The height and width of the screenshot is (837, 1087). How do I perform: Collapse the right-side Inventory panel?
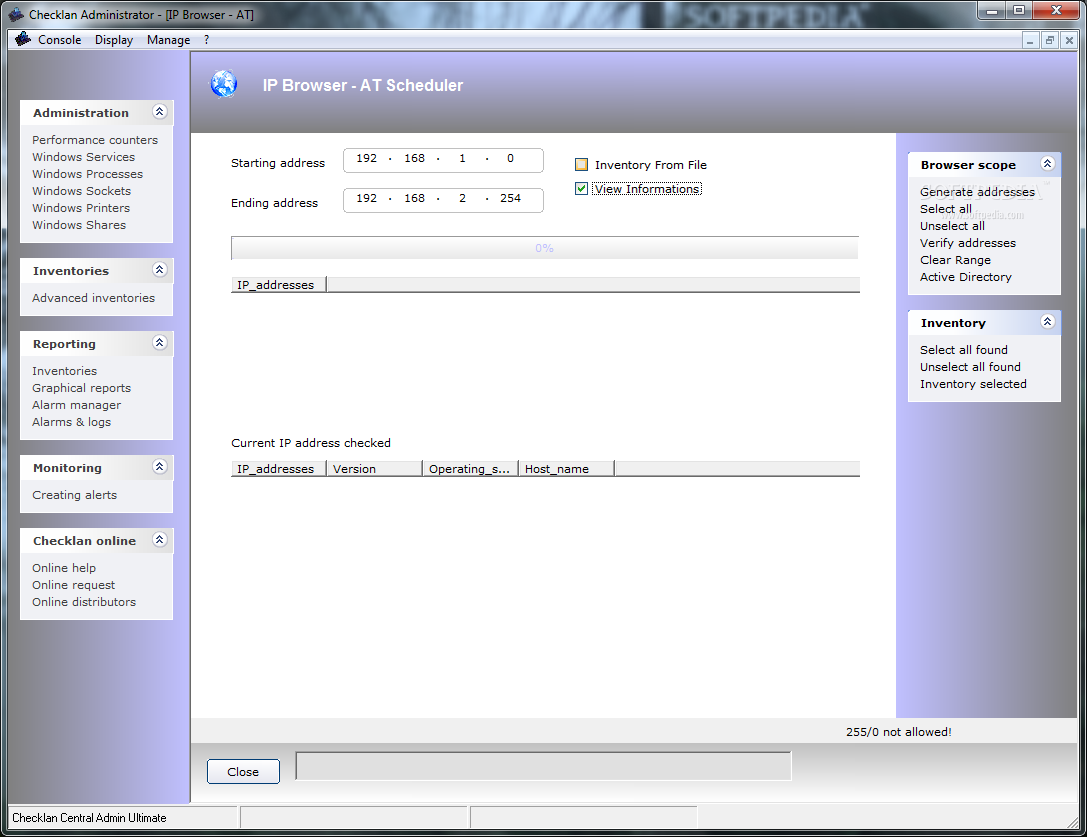tap(1047, 322)
